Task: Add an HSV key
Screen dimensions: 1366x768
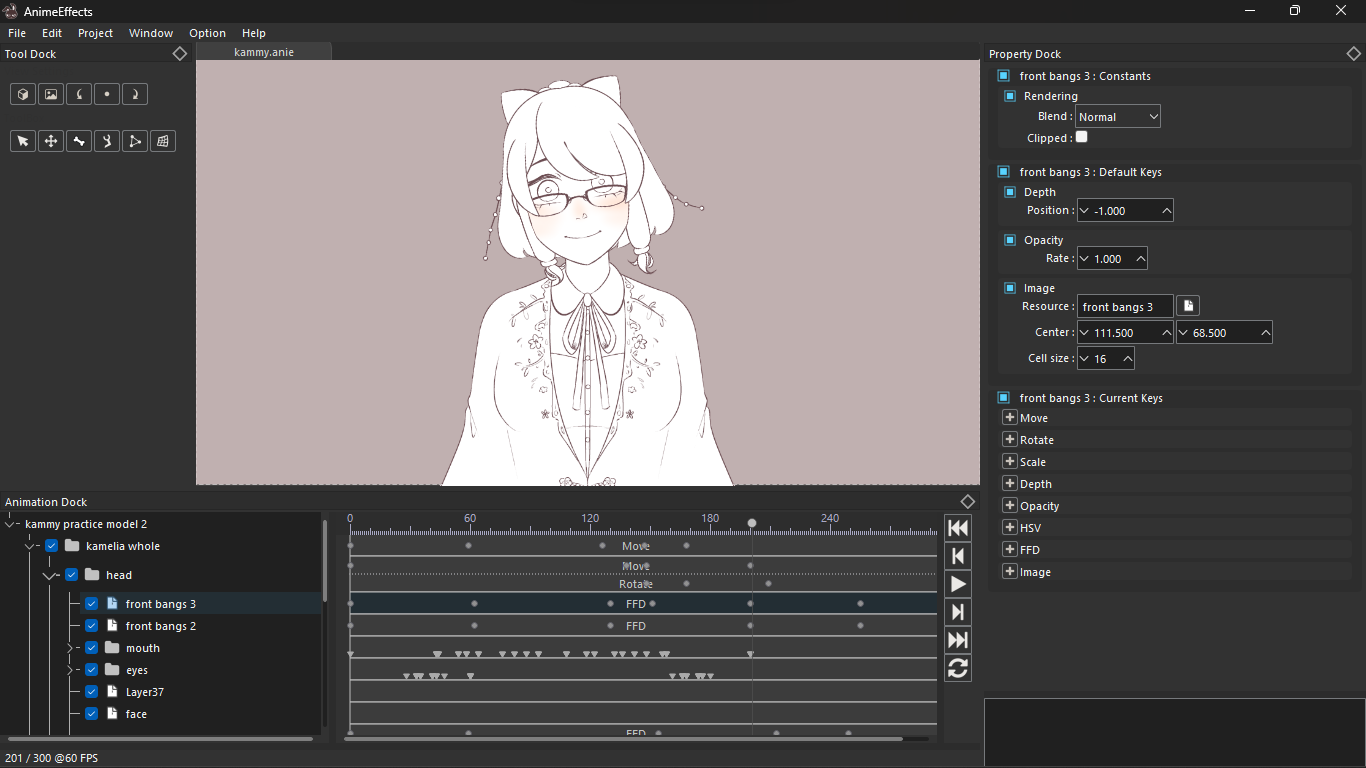Action: click(x=1010, y=528)
